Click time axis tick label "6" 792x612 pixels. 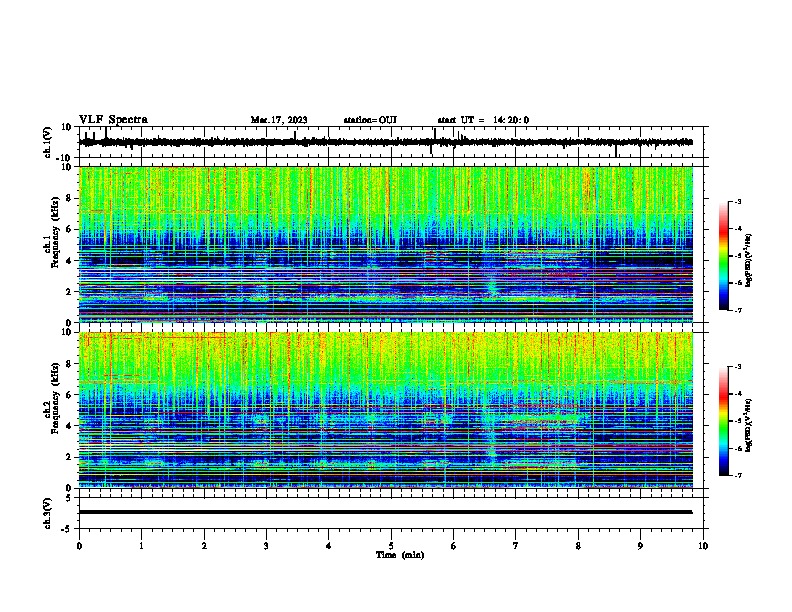click(454, 546)
